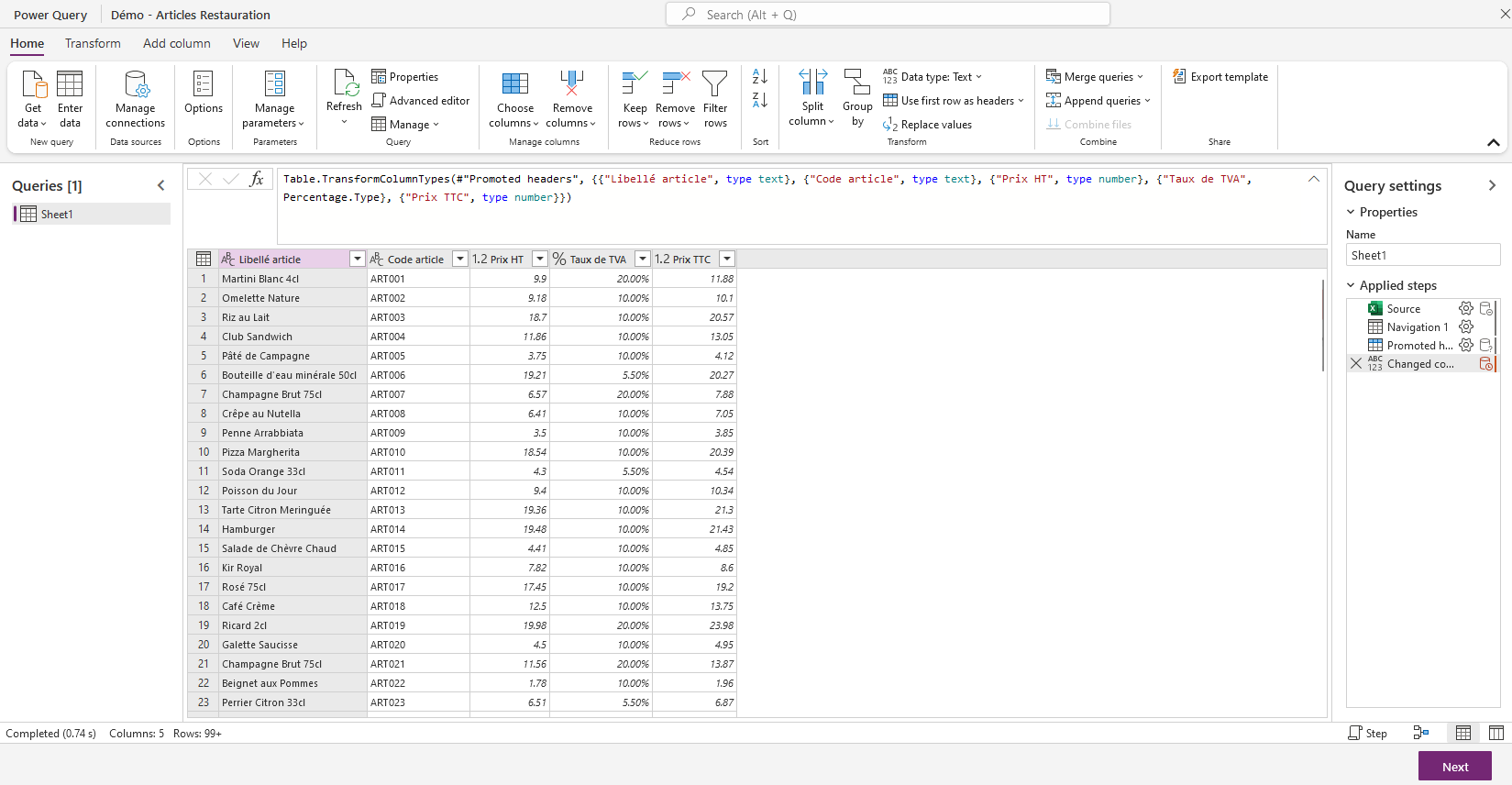Open settings gear for Navigation 1 step

[x=1466, y=327]
